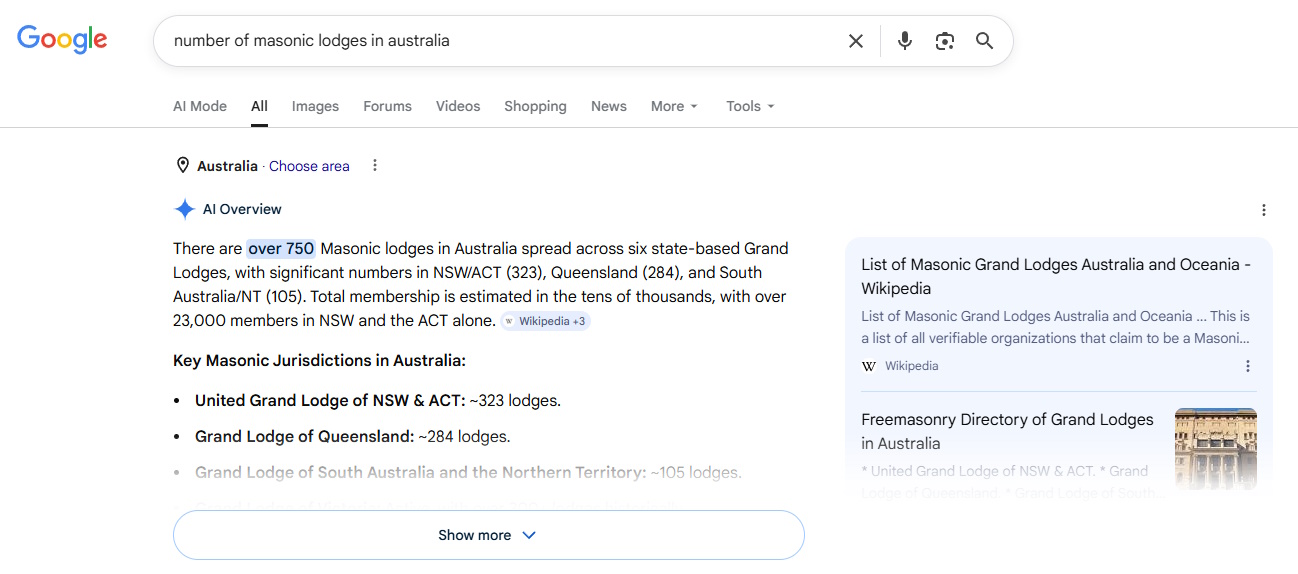Click the Freemasonry Directory building thumbnail
Viewport: 1298px width, 574px height.
1215,448
